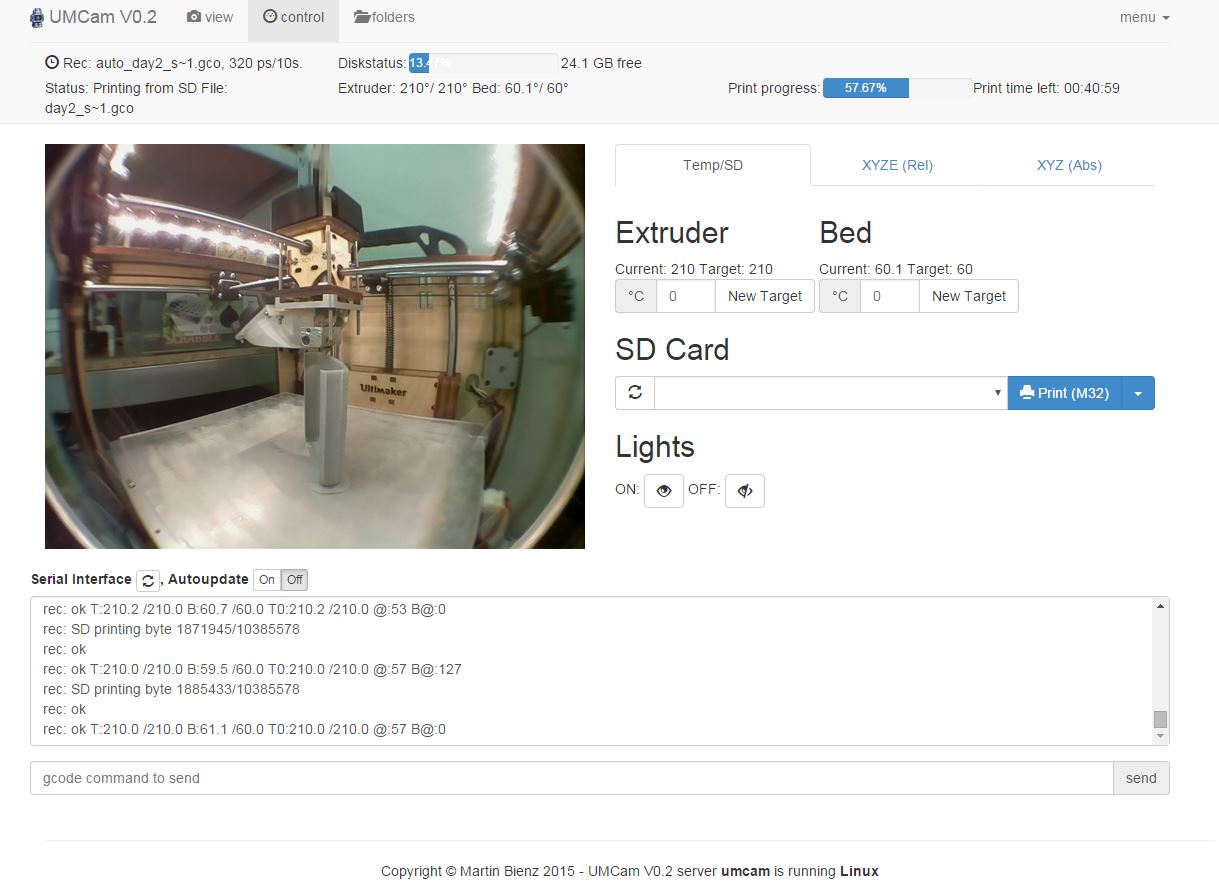Turn lights off with crossed eye icon
Screen dimensions: 1219x887
point(744,491)
